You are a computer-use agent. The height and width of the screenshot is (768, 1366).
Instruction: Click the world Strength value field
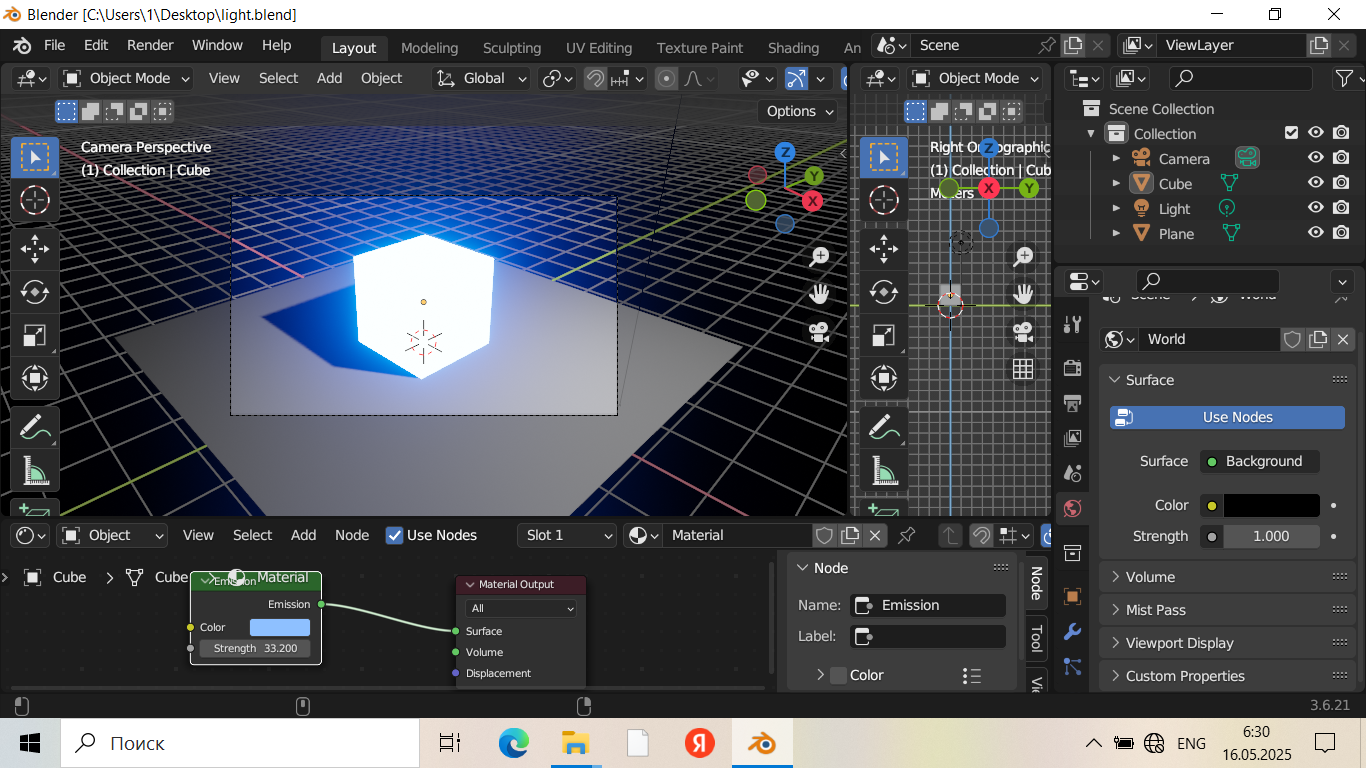pyautogui.click(x=1270, y=536)
